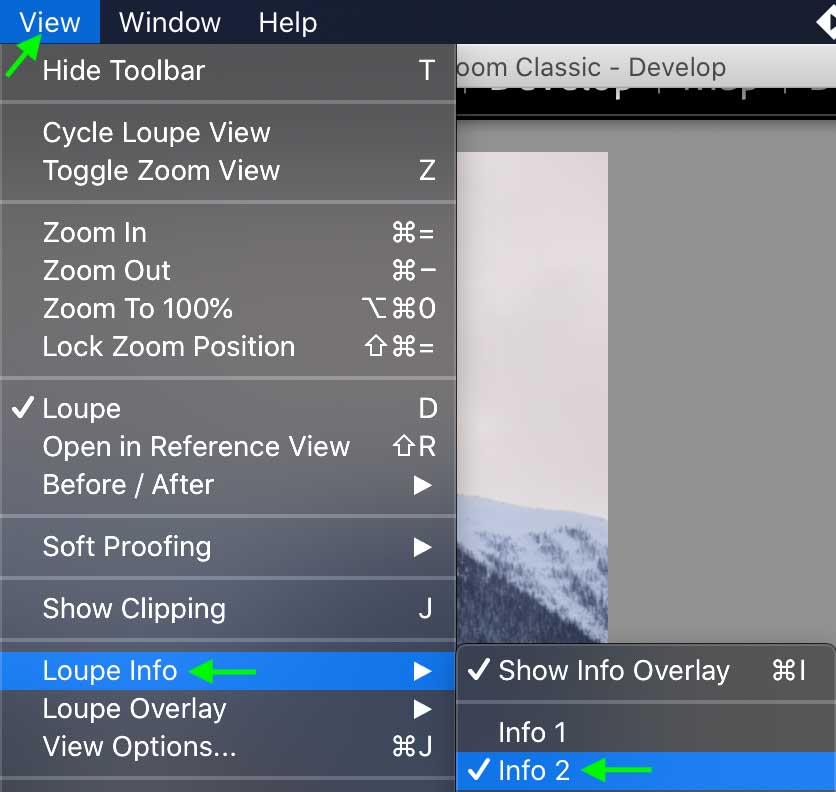Open the View menu

pos(50,22)
